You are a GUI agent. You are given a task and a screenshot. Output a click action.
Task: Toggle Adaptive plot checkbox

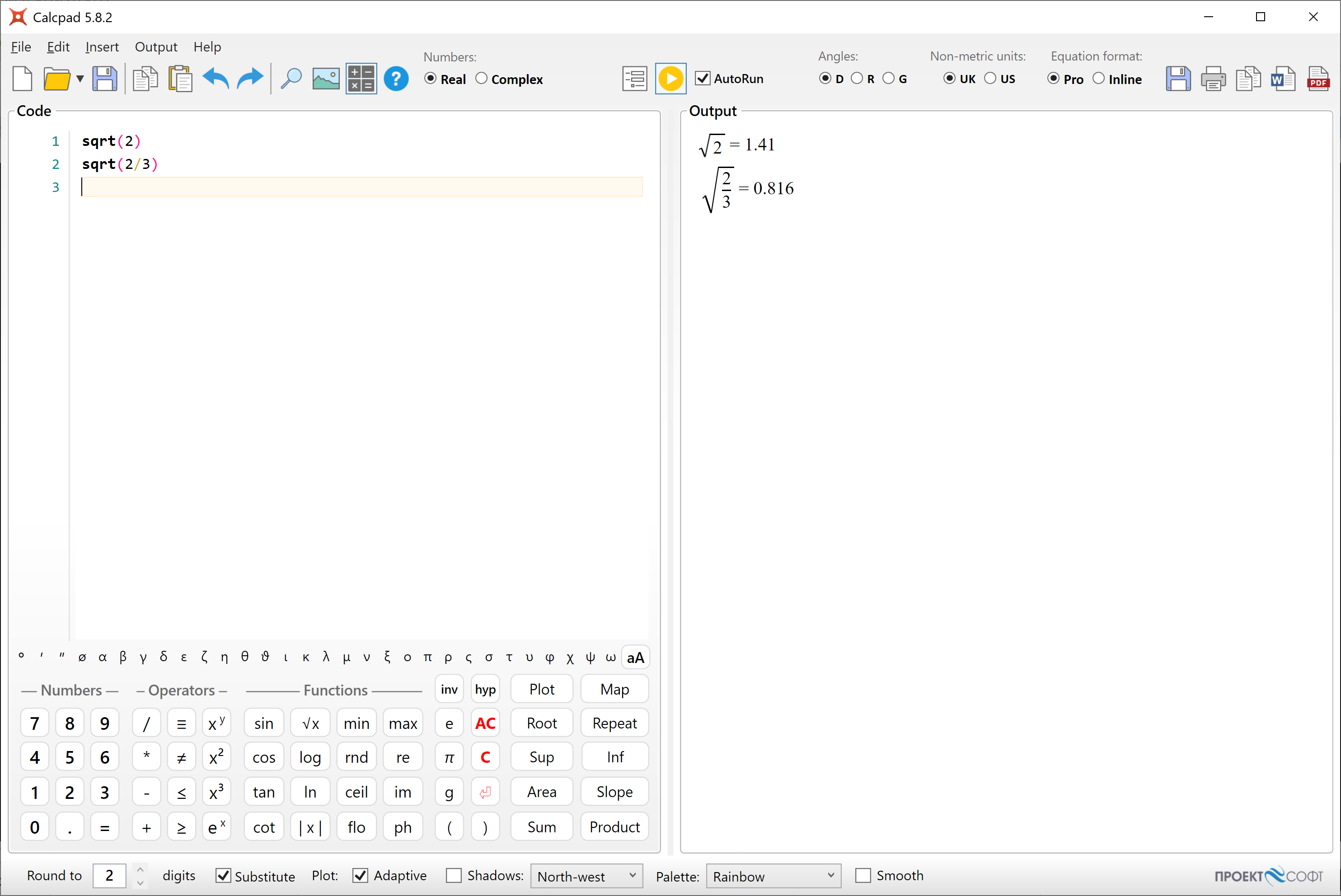pyautogui.click(x=389, y=875)
